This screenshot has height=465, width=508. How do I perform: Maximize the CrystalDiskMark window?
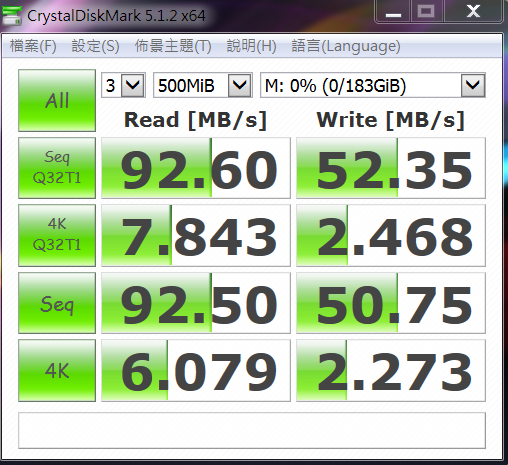click(426, 11)
